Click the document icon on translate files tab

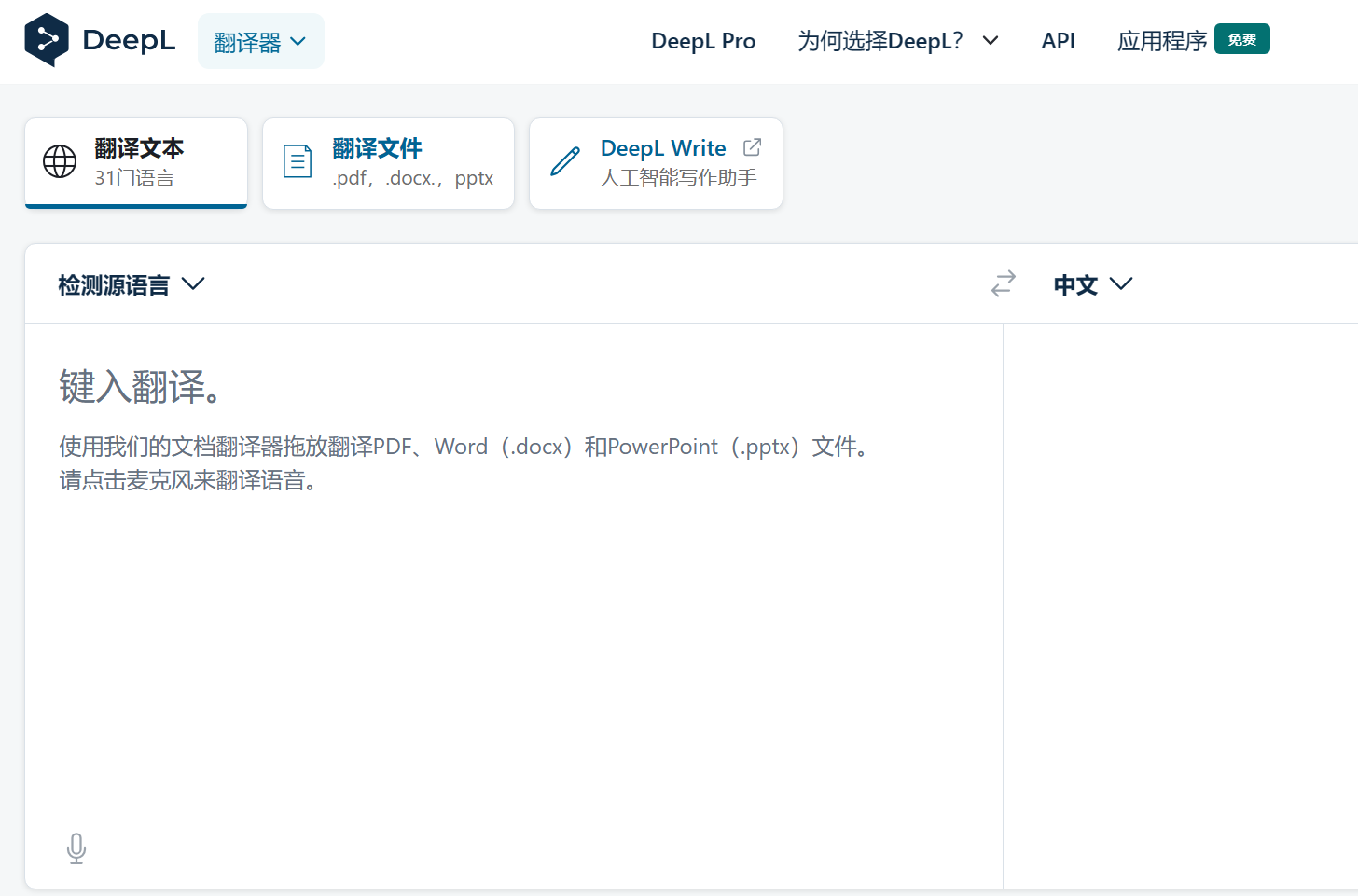click(298, 161)
